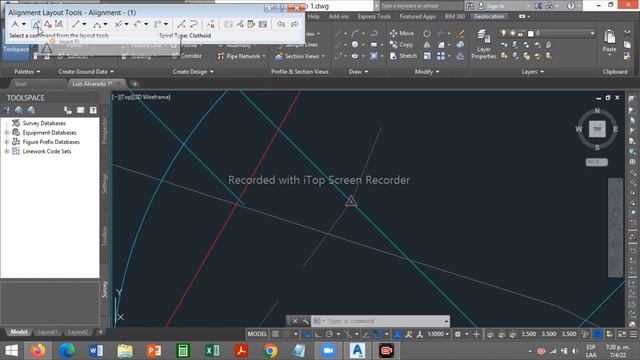Open Layer Properties manager
Screen dimensions: 640x360
(484, 44)
